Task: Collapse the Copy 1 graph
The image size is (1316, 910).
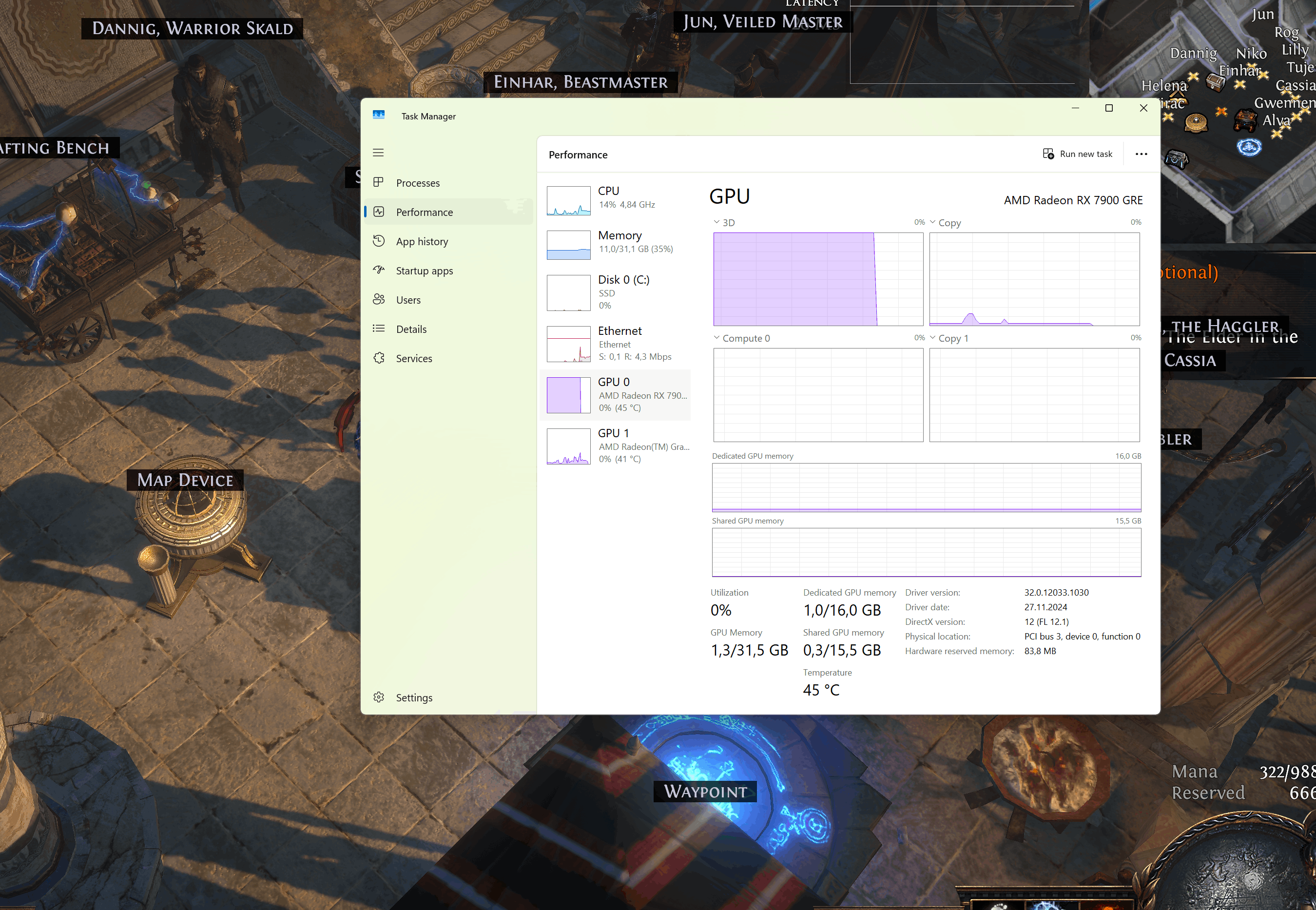Action: tap(934, 338)
